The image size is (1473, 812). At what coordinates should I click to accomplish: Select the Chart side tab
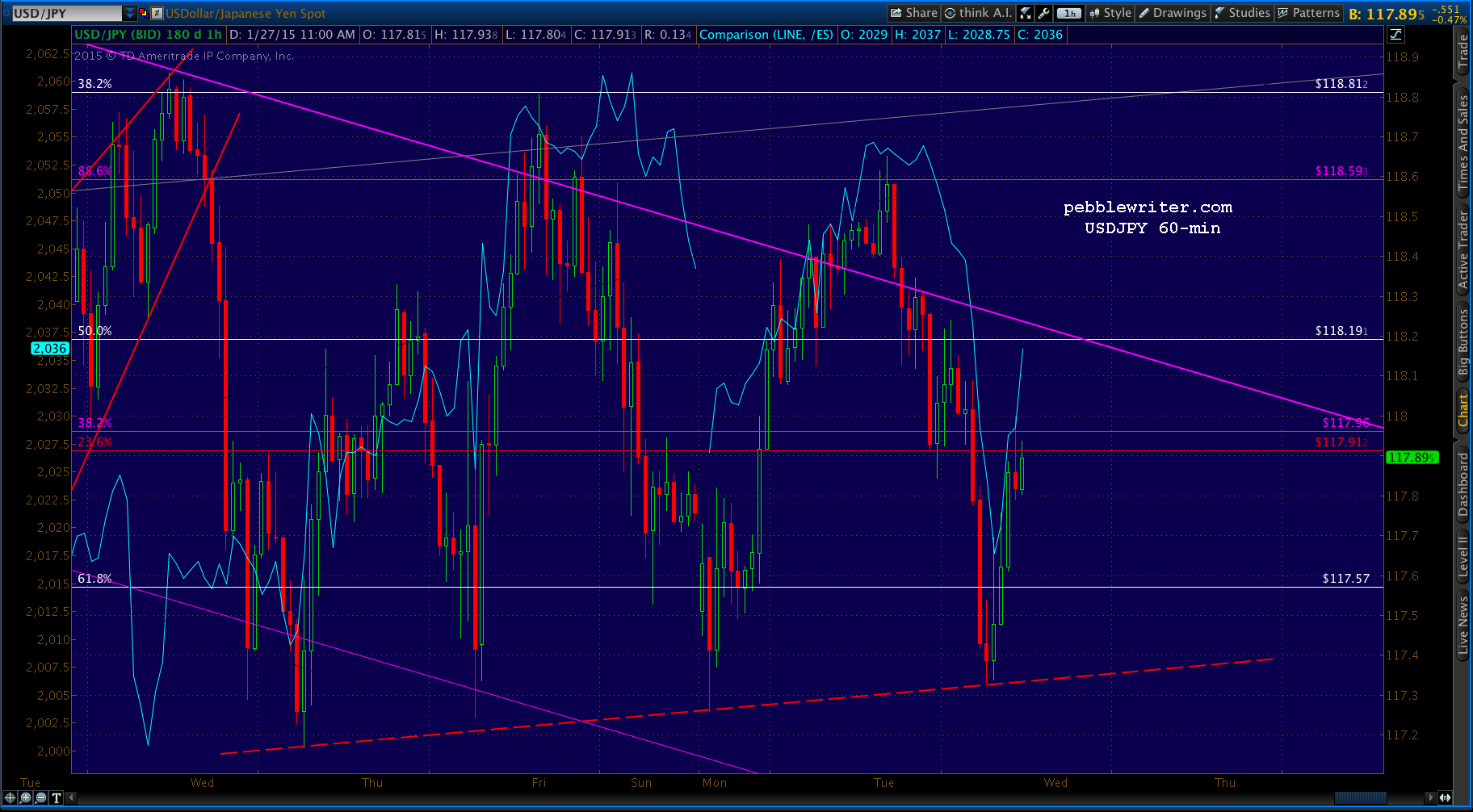coord(1463,410)
